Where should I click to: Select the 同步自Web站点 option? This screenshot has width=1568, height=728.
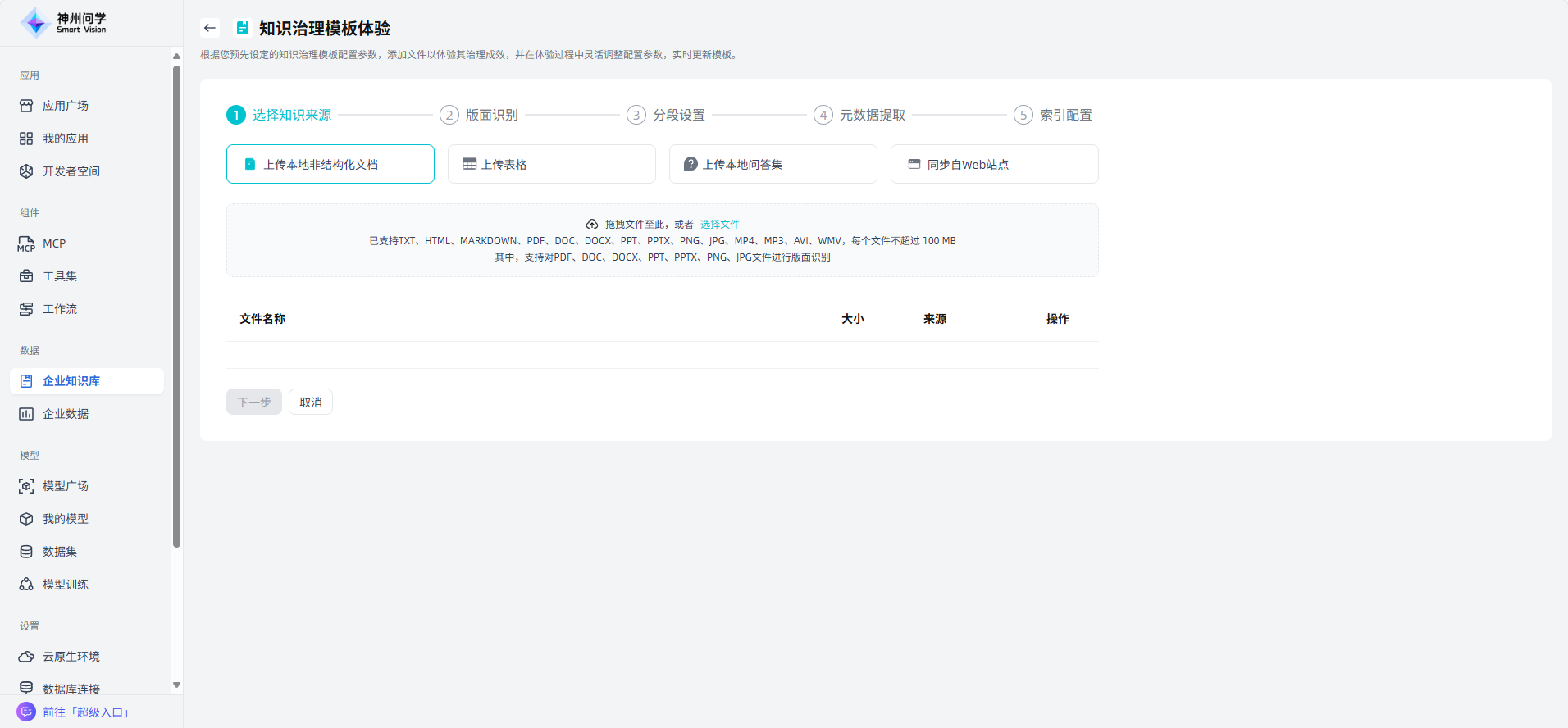point(994,164)
